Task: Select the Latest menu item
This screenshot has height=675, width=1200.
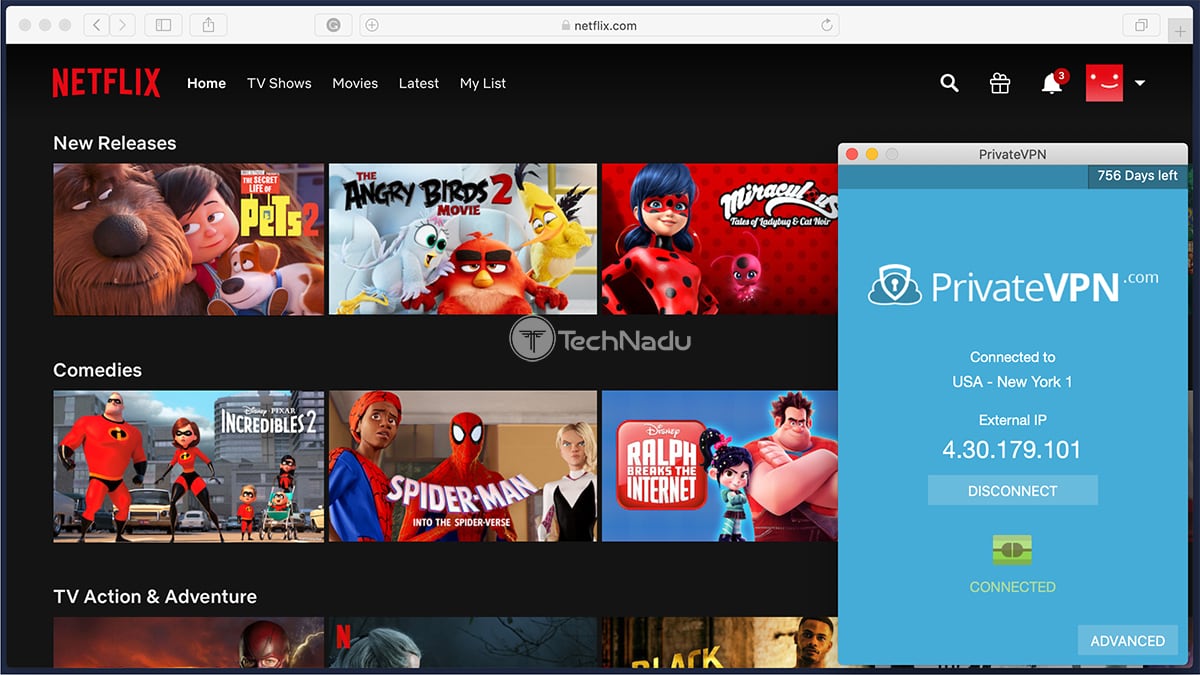Action: [x=418, y=83]
